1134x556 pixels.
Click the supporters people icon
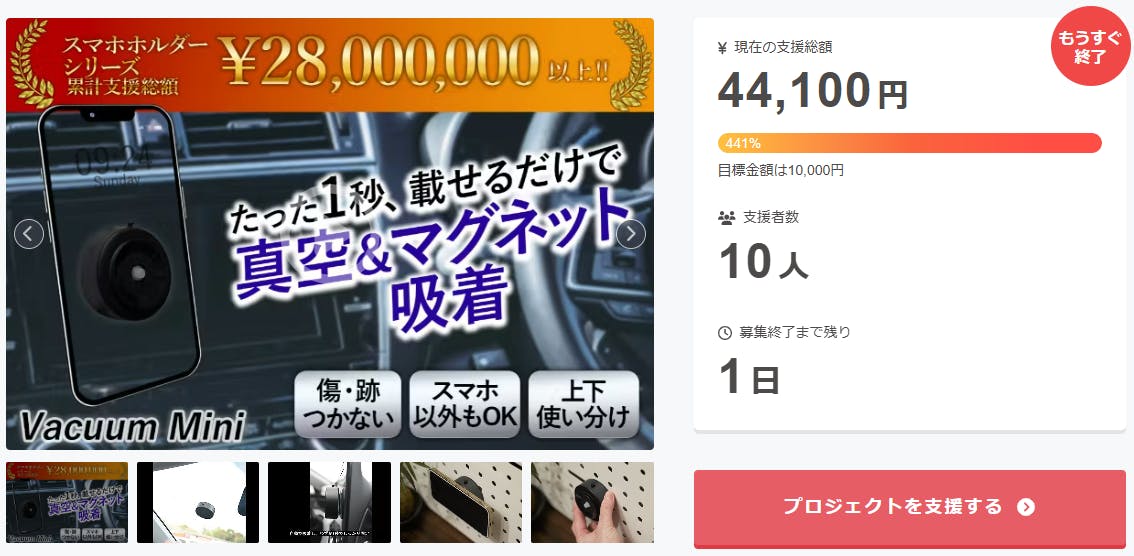(x=726, y=216)
